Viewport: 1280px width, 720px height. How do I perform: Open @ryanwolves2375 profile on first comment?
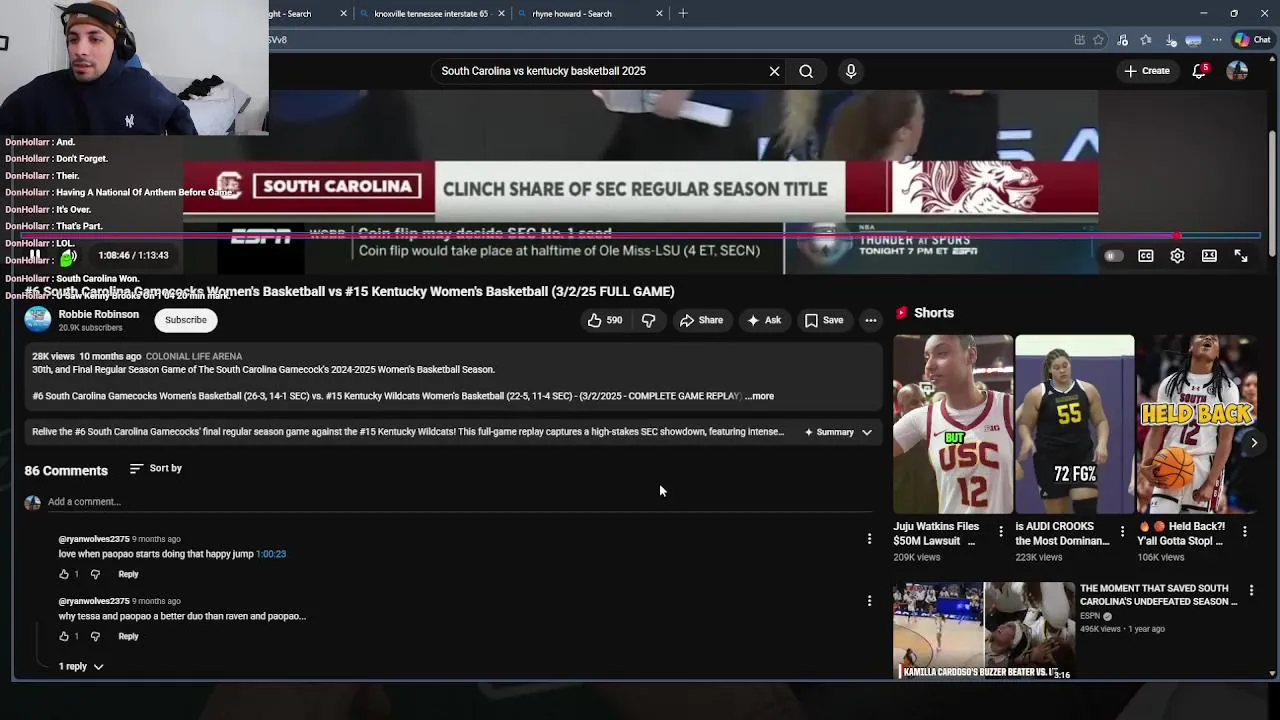click(x=94, y=539)
